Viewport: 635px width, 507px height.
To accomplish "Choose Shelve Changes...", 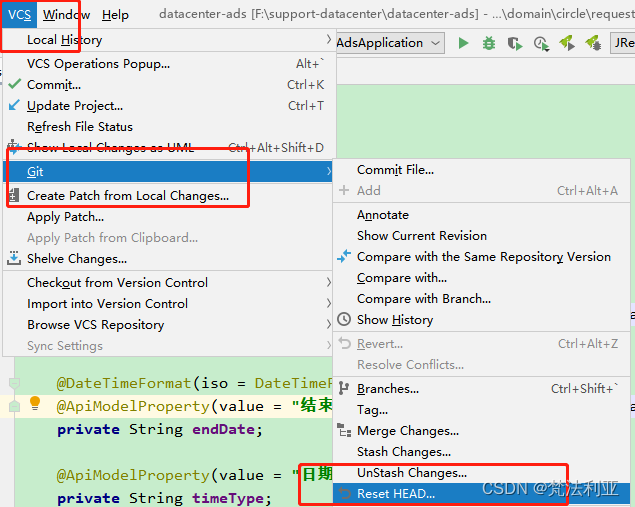I will point(167,258).
